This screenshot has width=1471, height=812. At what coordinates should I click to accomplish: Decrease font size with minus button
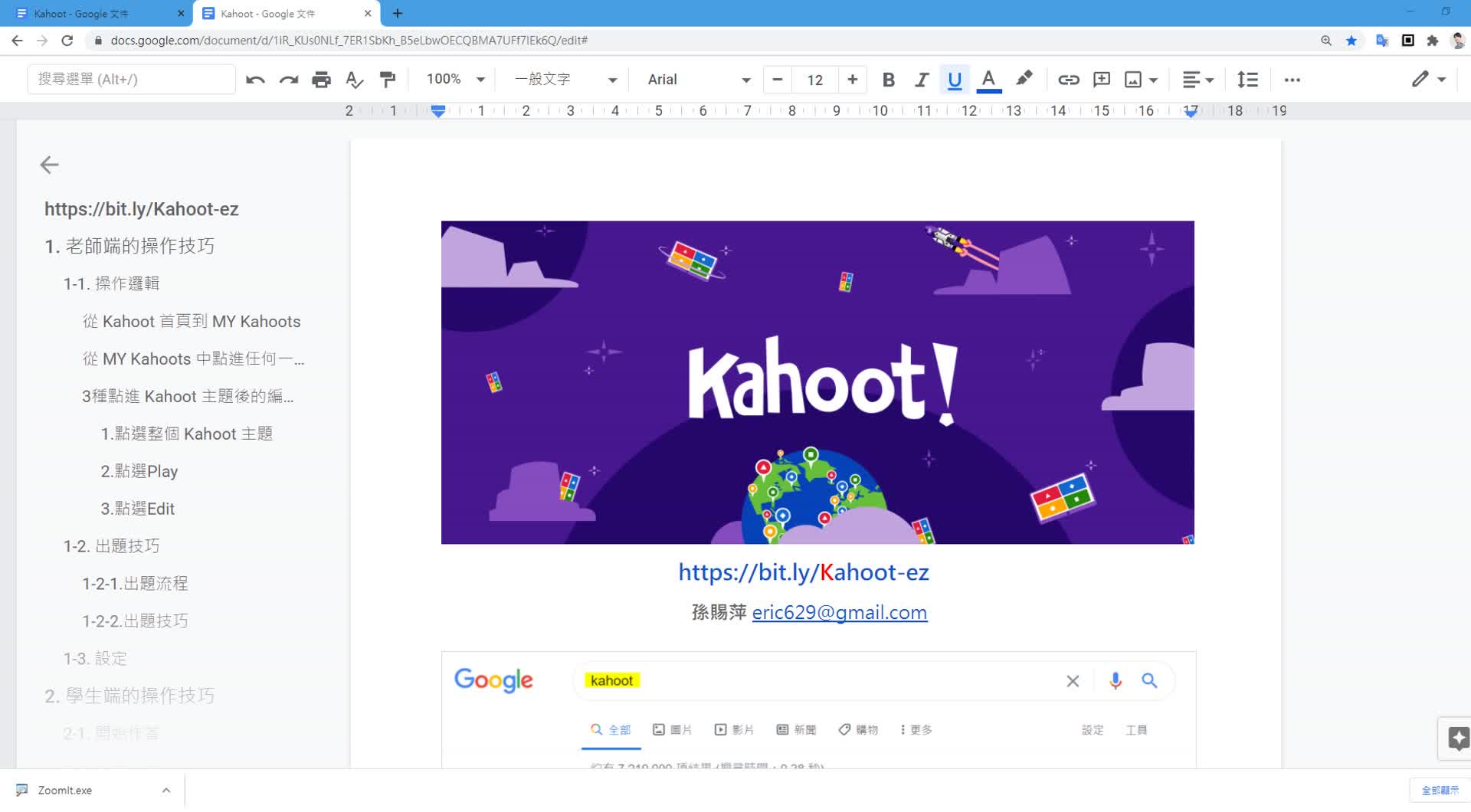(x=777, y=80)
